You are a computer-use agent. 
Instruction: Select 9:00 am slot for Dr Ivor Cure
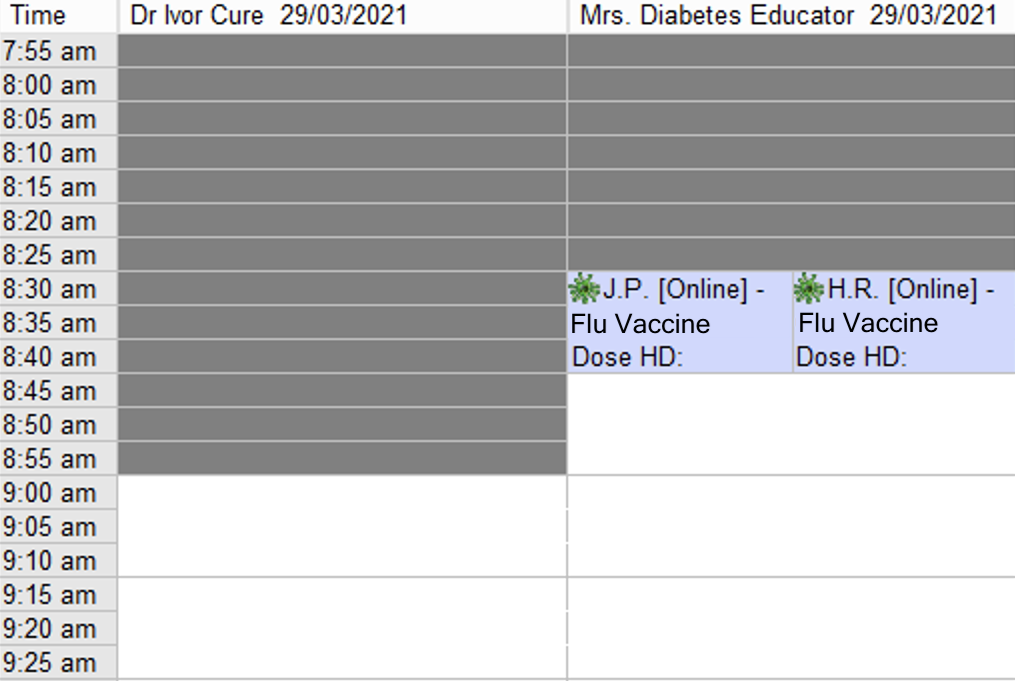(x=342, y=493)
